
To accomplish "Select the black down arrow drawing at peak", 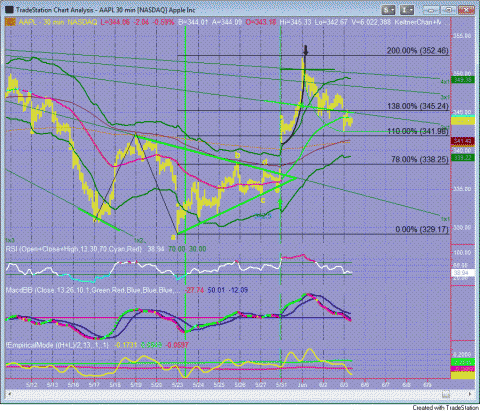I will coord(306,50).
